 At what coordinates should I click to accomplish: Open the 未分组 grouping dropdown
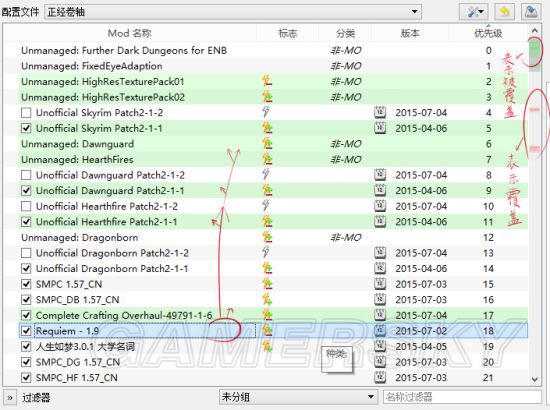(298, 397)
